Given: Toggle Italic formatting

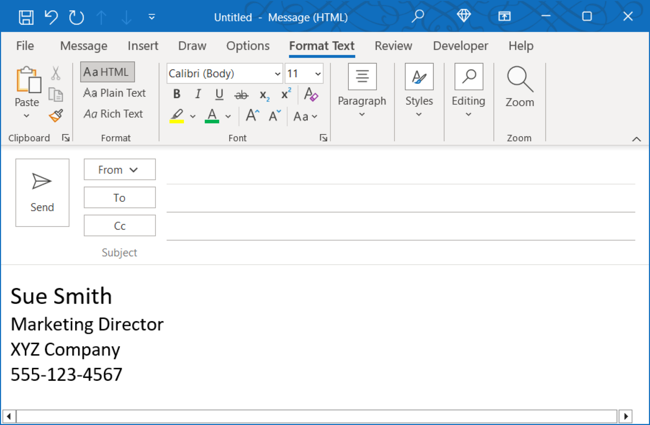Looking at the screenshot, I should (198, 95).
